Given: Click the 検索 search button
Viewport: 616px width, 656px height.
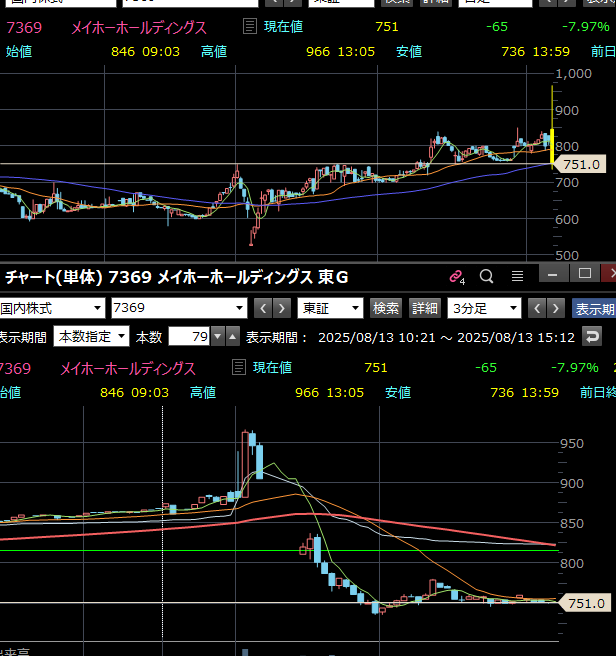Looking at the screenshot, I should pos(386,309).
